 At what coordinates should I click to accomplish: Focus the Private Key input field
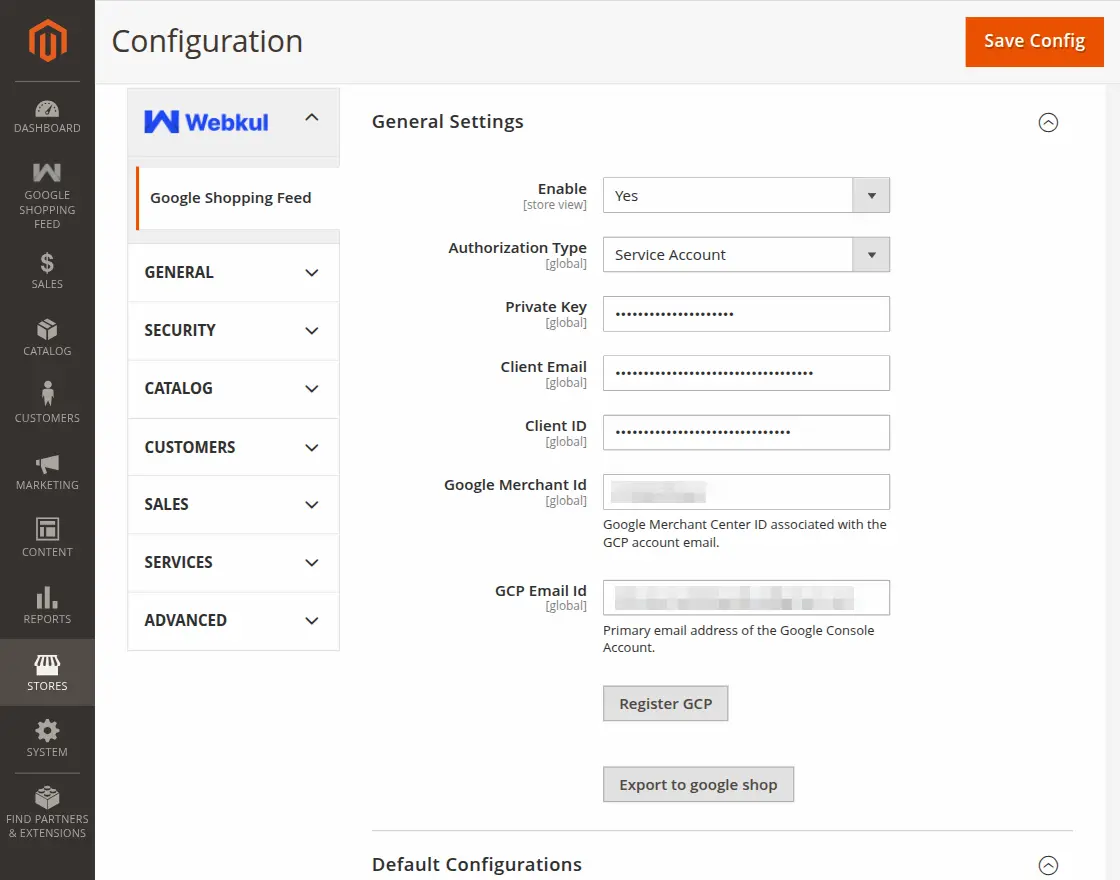pos(746,314)
